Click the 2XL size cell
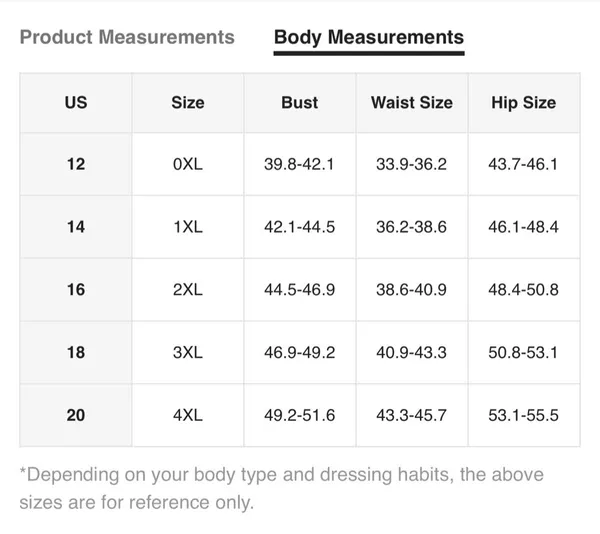The width and height of the screenshot is (600, 534). coord(188,290)
